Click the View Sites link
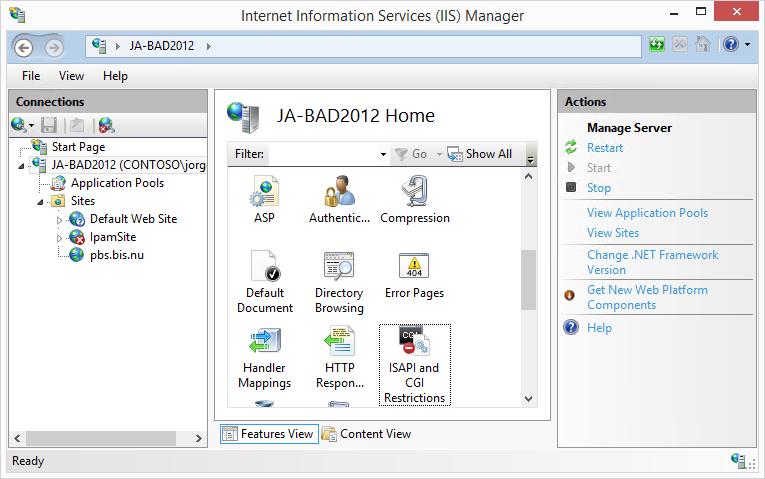The image size is (765, 479). pyautogui.click(x=613, y=233)
